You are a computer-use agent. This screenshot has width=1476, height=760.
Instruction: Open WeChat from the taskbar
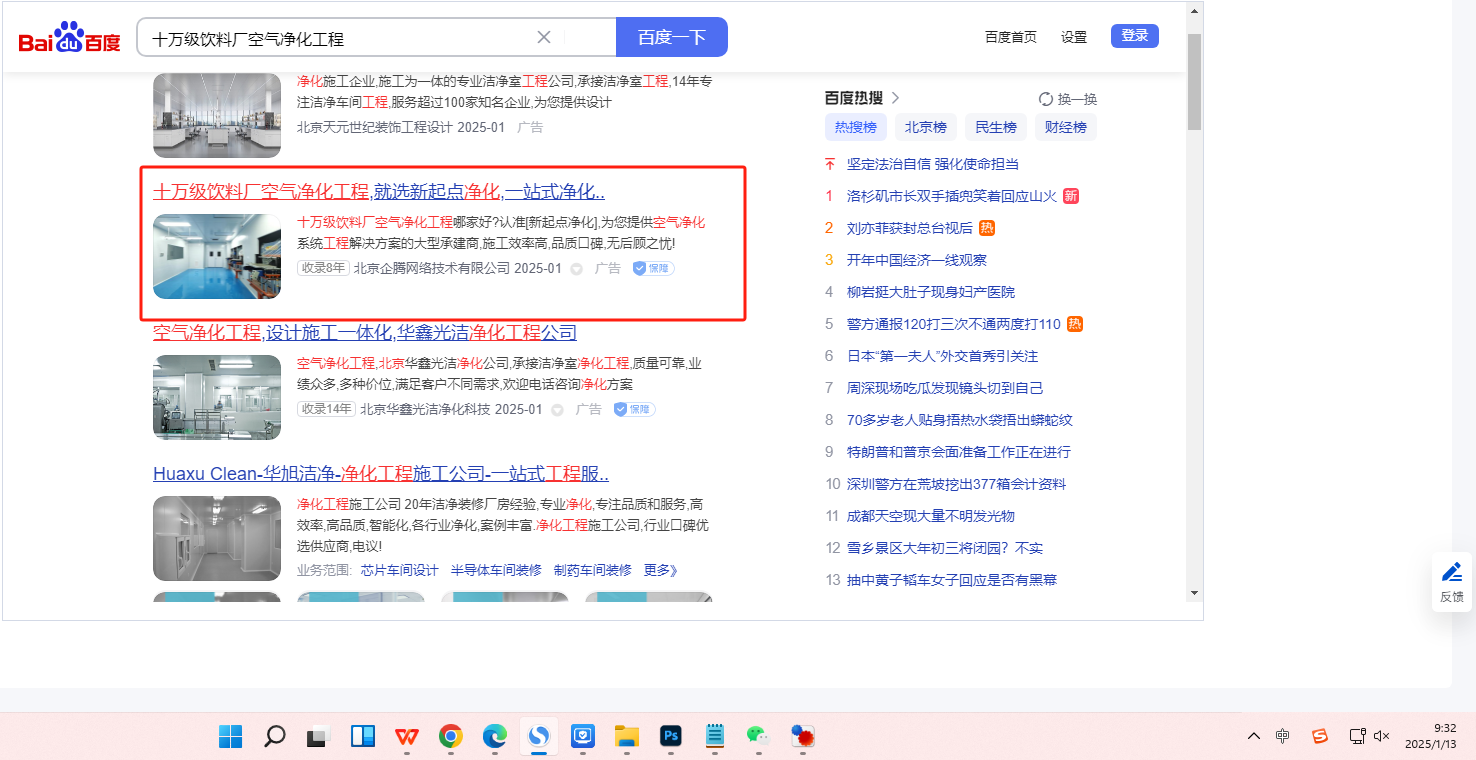pos(758,737)
